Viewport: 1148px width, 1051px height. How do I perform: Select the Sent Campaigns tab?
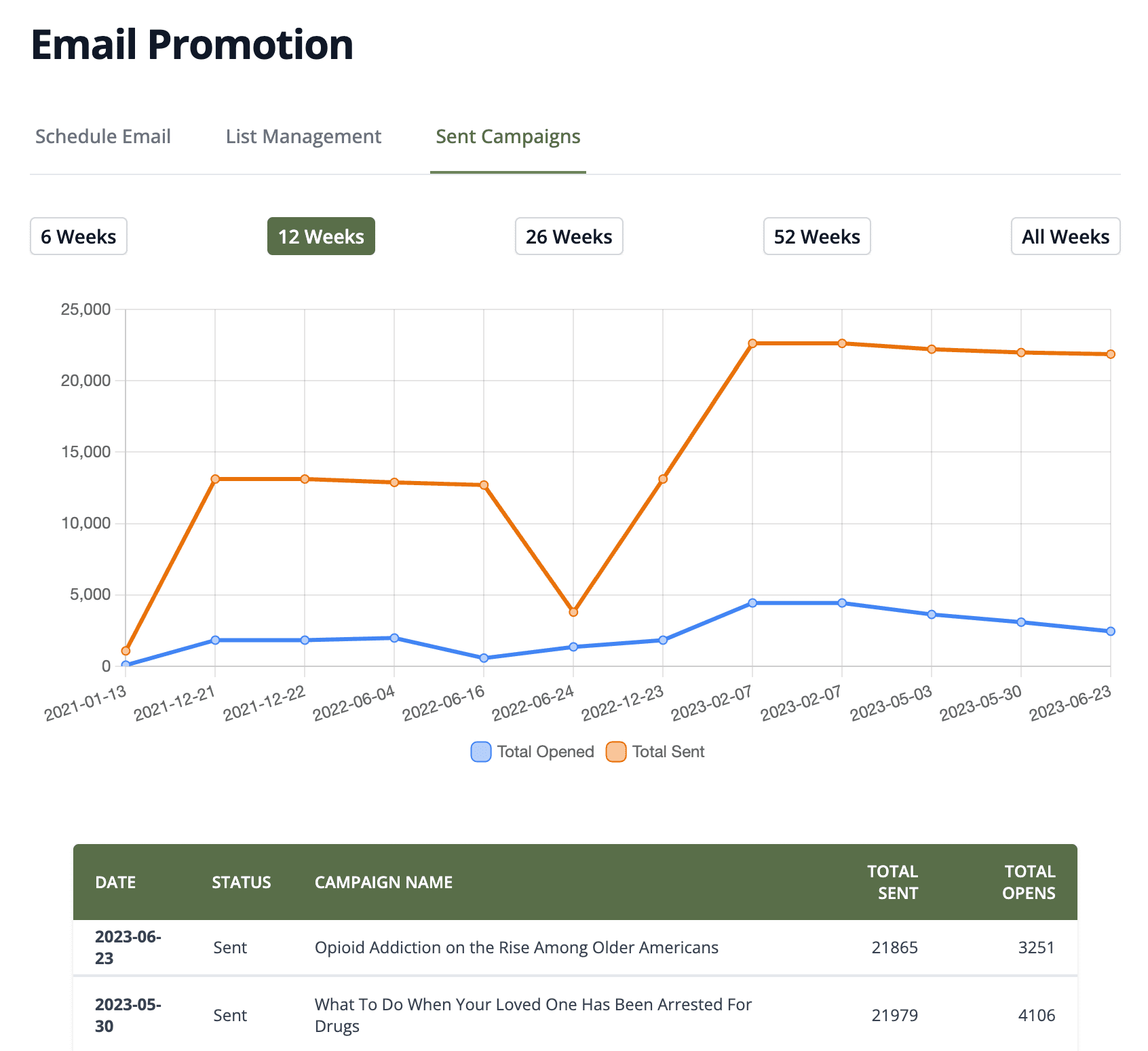[x=508, y=136]
